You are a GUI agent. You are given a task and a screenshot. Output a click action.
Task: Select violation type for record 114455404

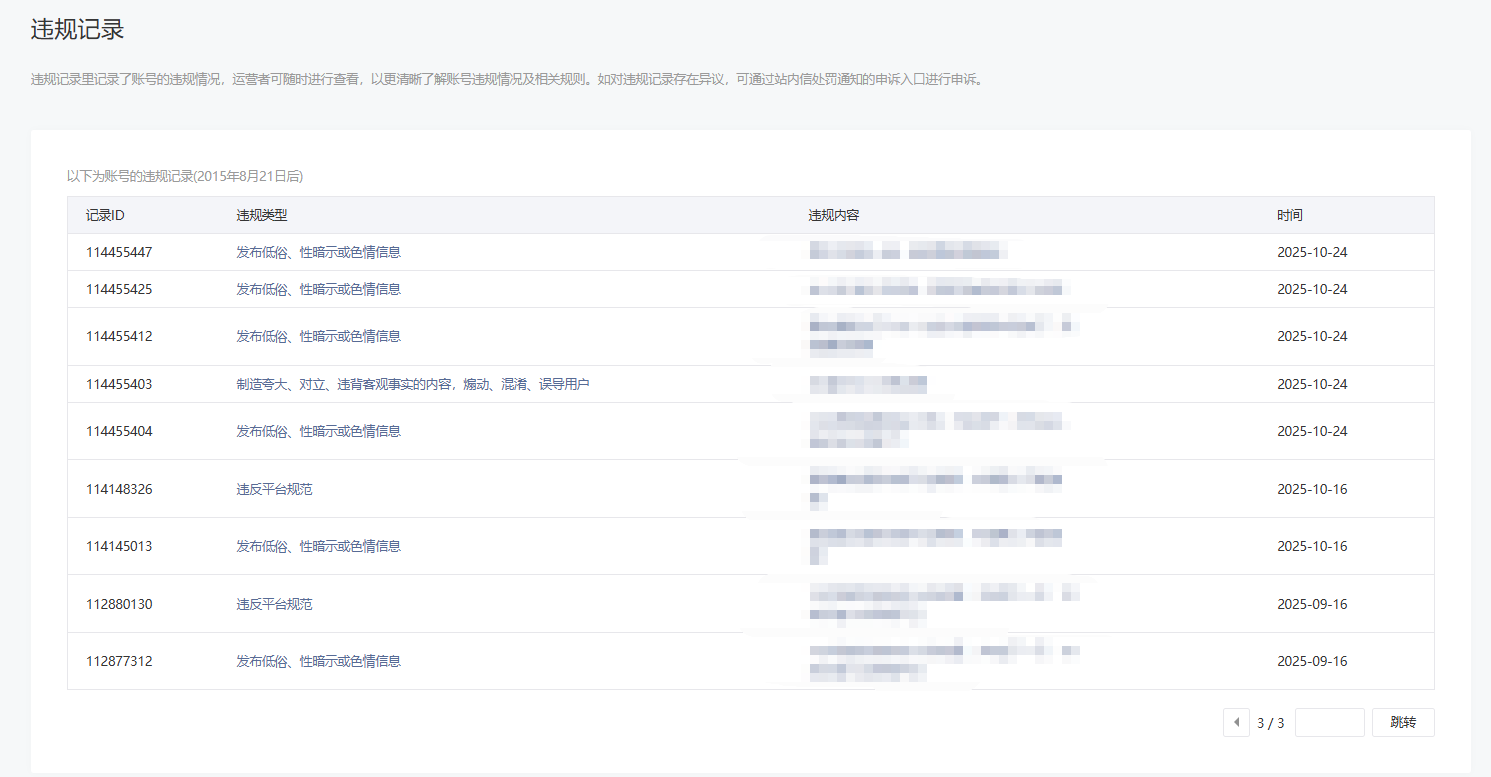[318, 431]
